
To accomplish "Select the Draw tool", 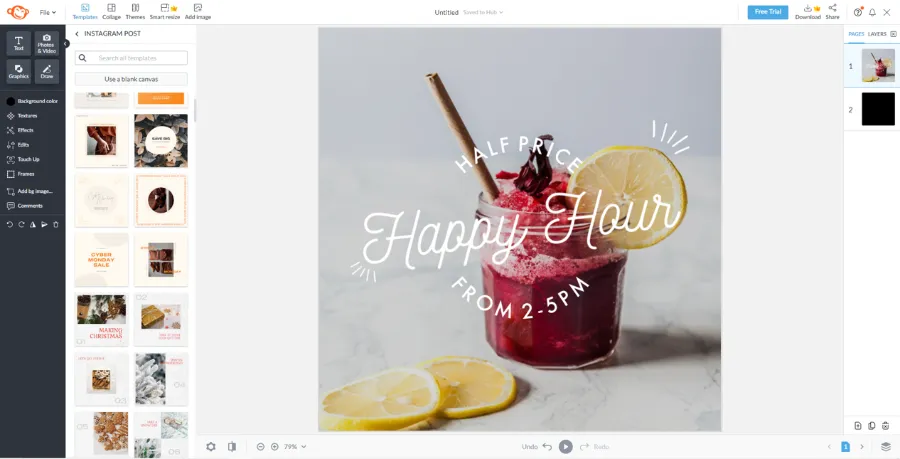I will coord(46,71).
